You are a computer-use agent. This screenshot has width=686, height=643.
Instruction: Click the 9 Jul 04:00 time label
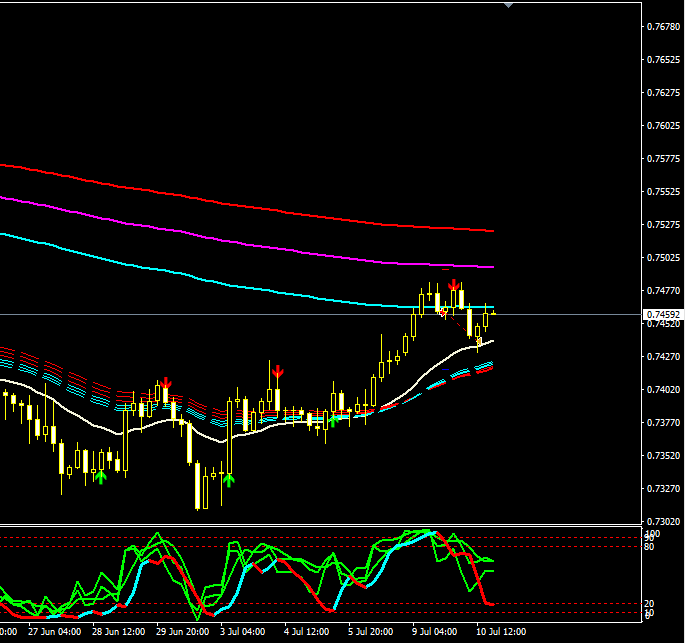tap(434, 632)
